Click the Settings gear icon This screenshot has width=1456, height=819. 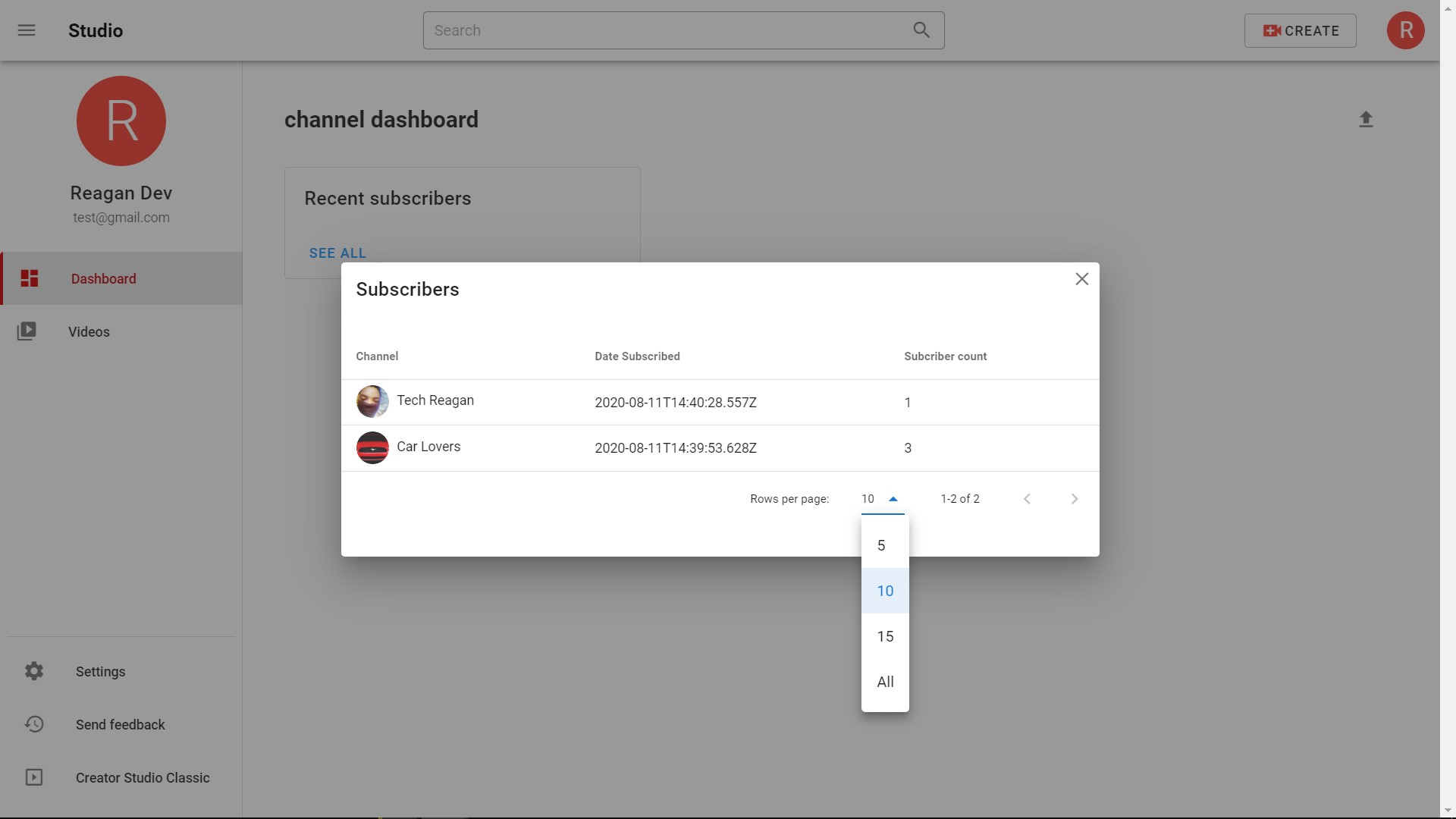coord(34,671)
